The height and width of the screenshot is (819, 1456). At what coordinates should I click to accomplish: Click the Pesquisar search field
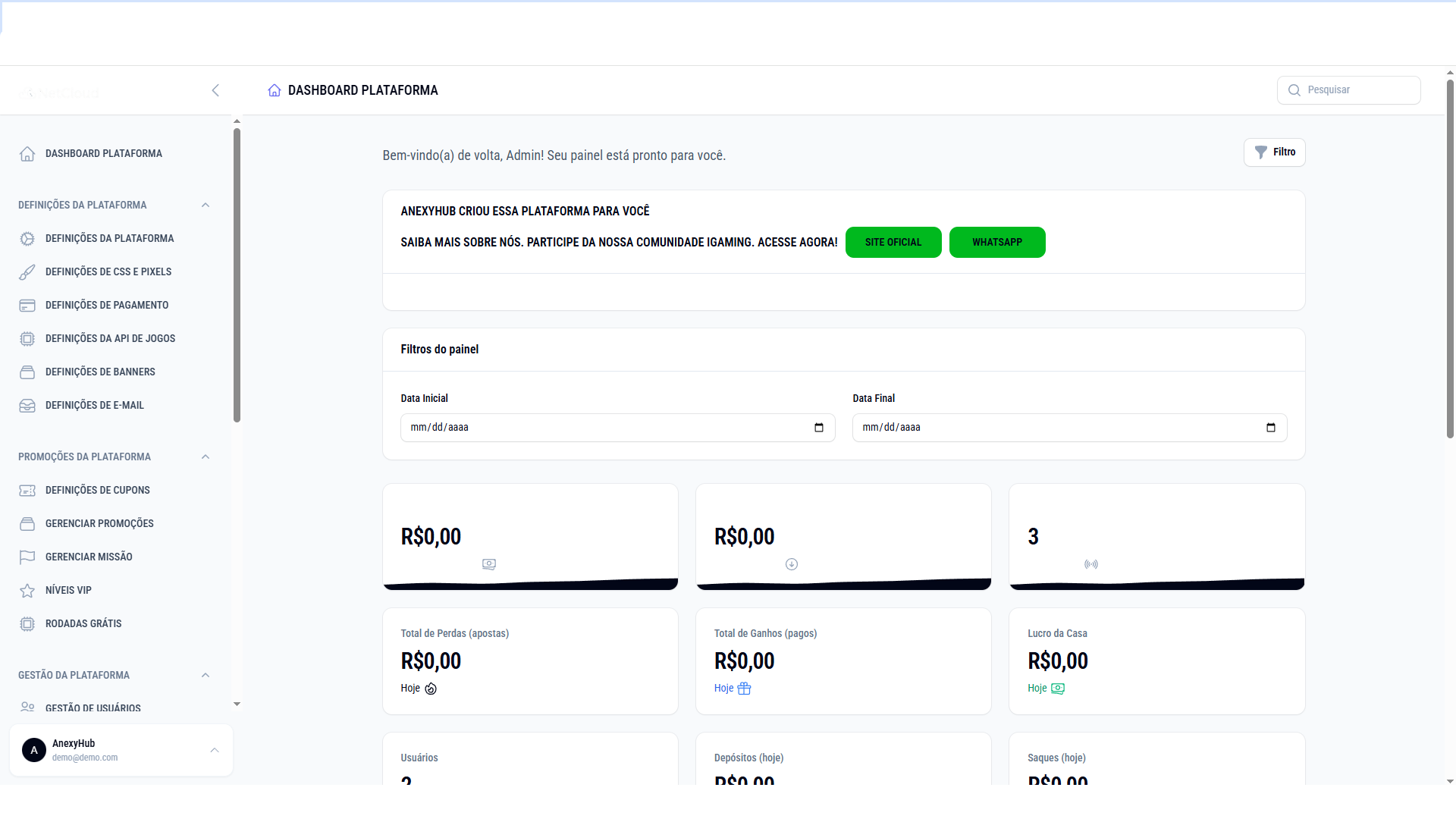1357,90
